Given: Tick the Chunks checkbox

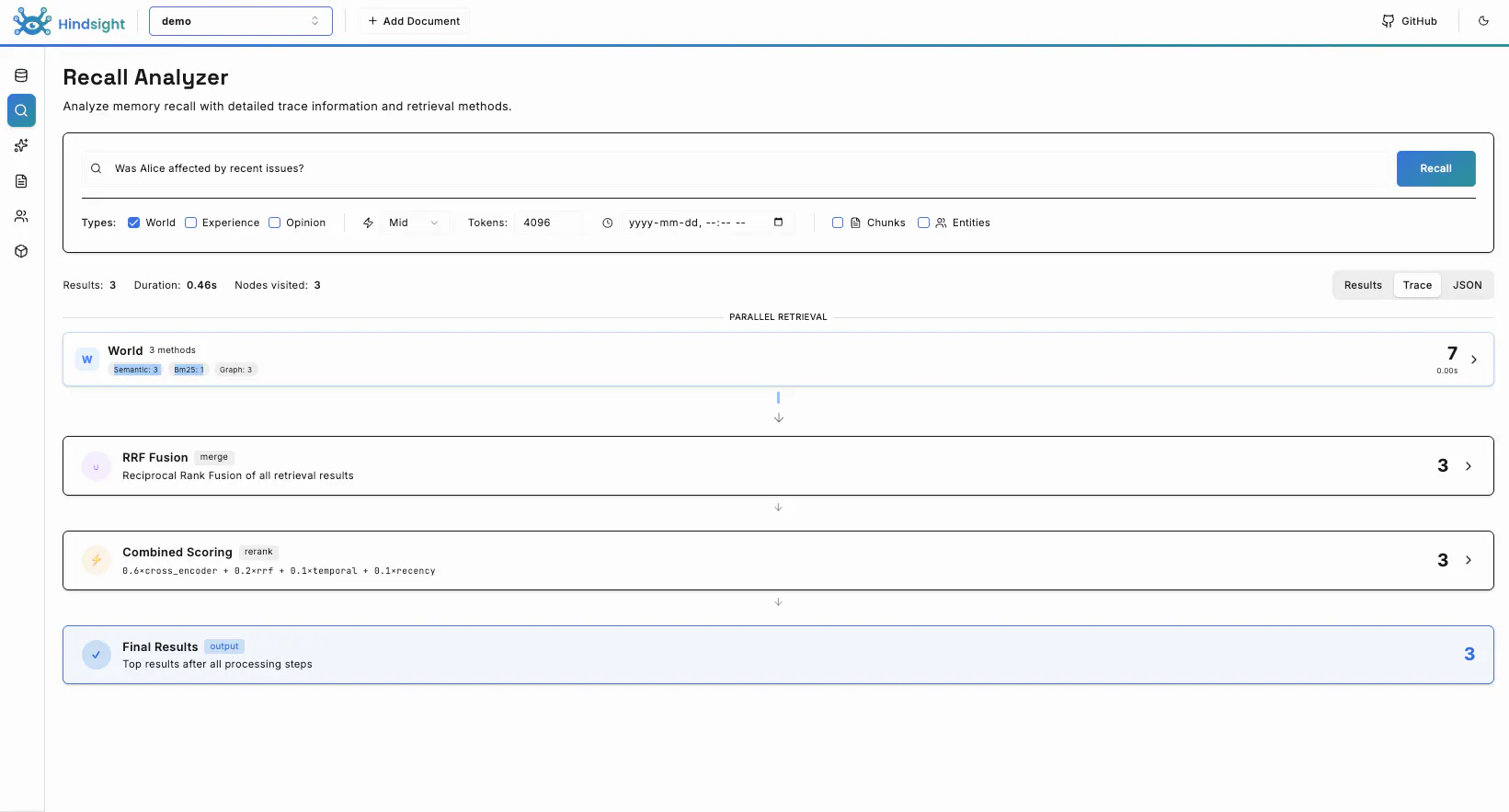Looking at the screenshot, I should [838, 223].
